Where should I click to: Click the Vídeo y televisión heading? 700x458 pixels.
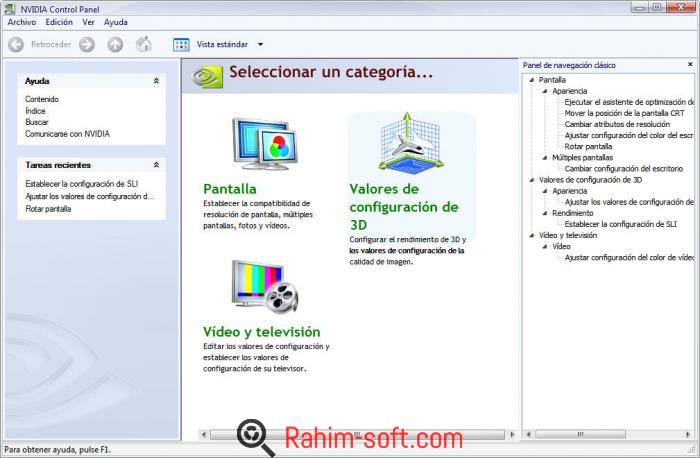pyautogui.click(x=262, y=332)
